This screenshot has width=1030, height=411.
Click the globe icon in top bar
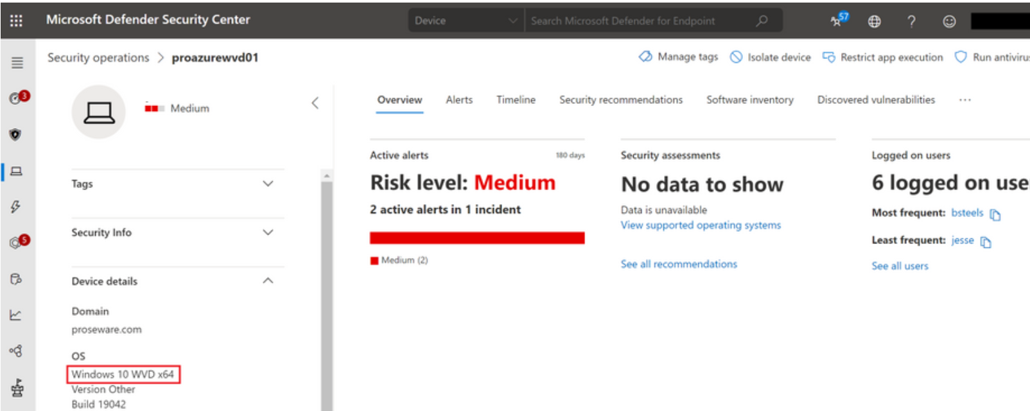[x=875, y=21]
